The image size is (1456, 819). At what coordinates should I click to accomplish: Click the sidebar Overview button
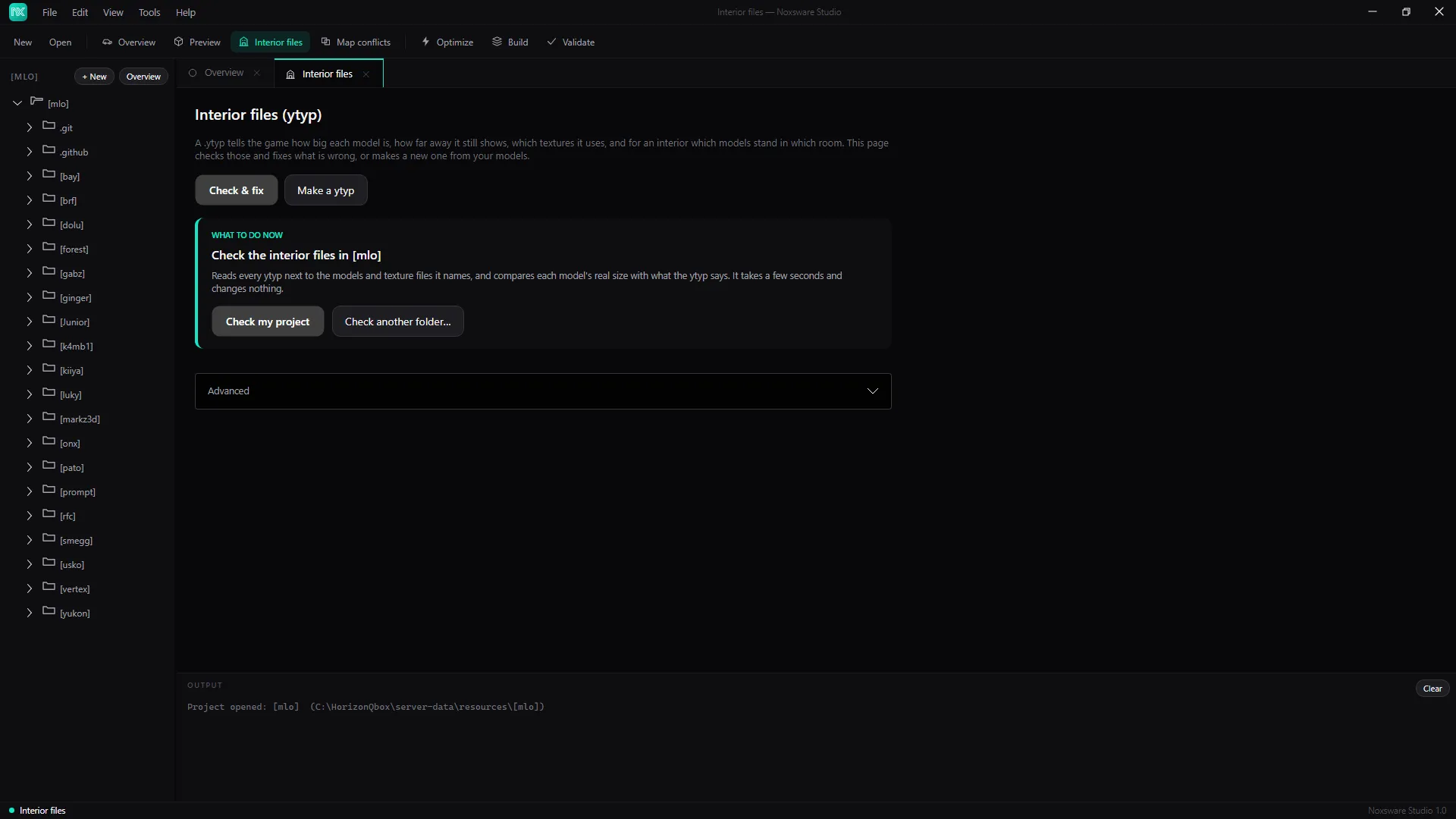(143, 77)
